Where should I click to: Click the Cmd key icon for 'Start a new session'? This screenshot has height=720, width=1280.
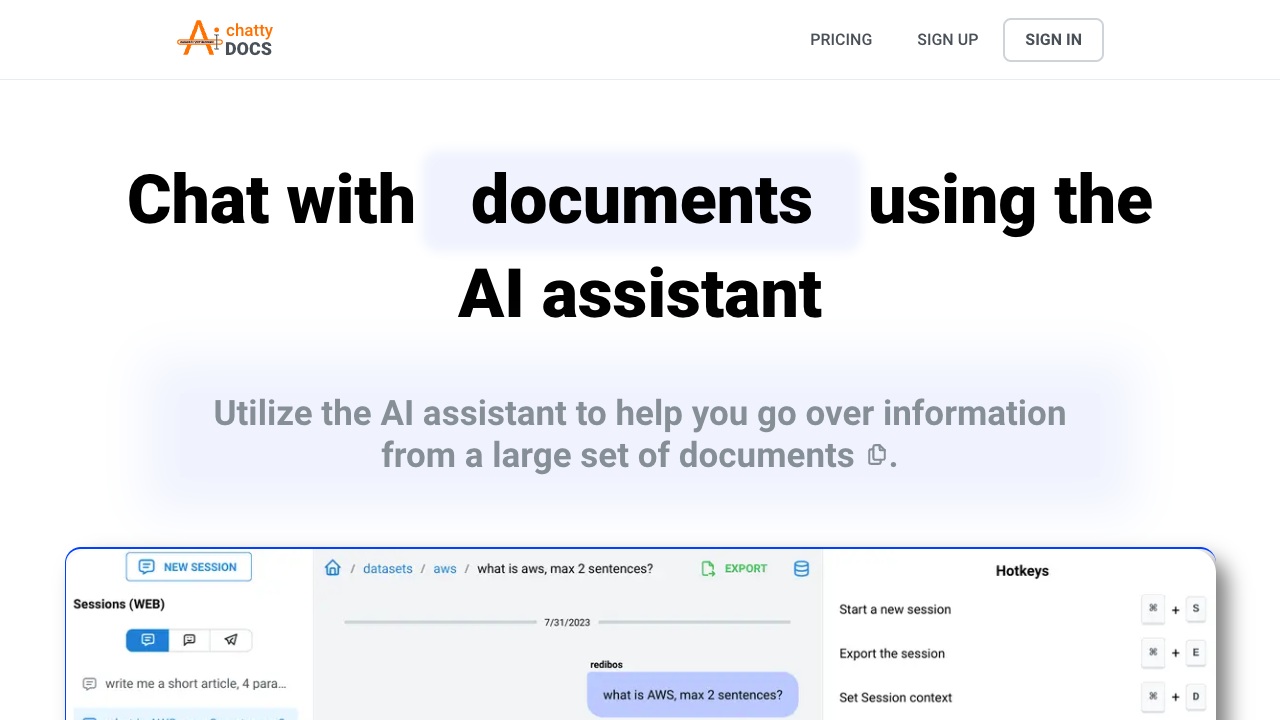point(1153,609)
